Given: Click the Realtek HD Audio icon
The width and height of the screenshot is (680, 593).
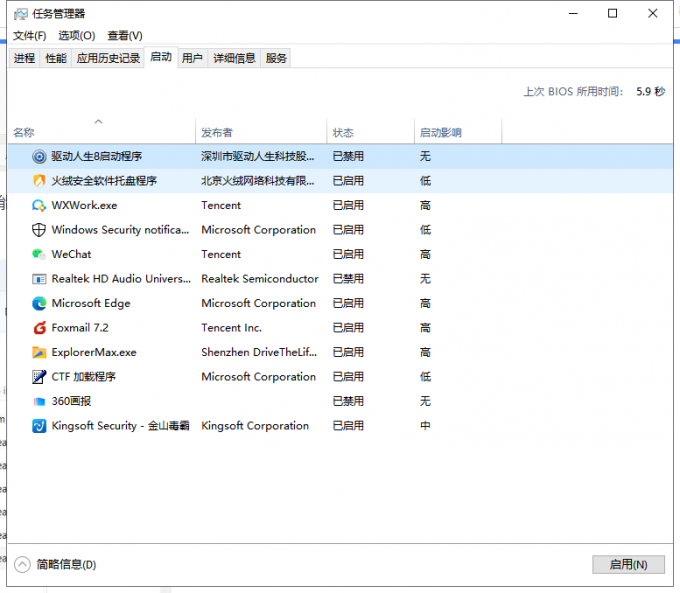Looking at the screenshot, I should 39,279.
